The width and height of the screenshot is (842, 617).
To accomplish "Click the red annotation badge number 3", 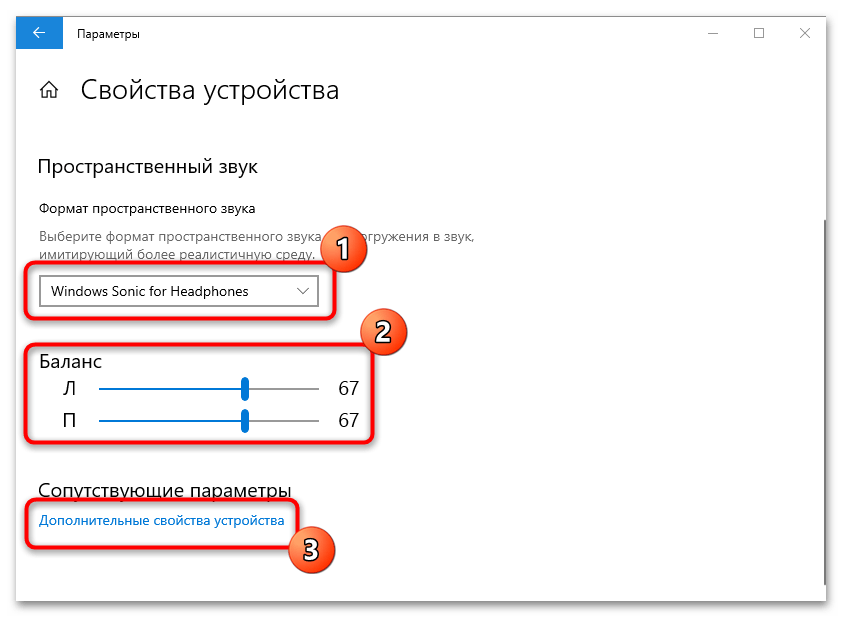I will (311, 550).
